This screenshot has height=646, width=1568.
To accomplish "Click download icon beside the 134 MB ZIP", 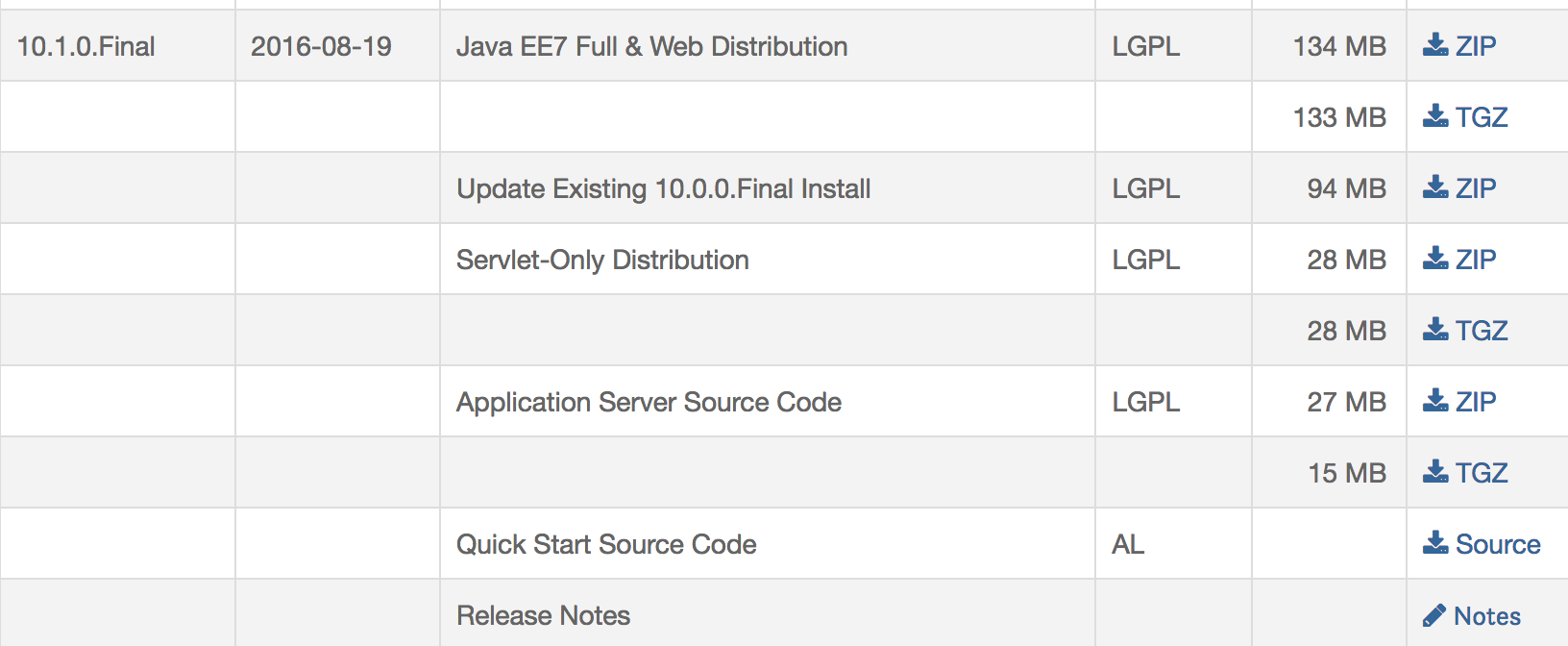I will point(1435,45).
